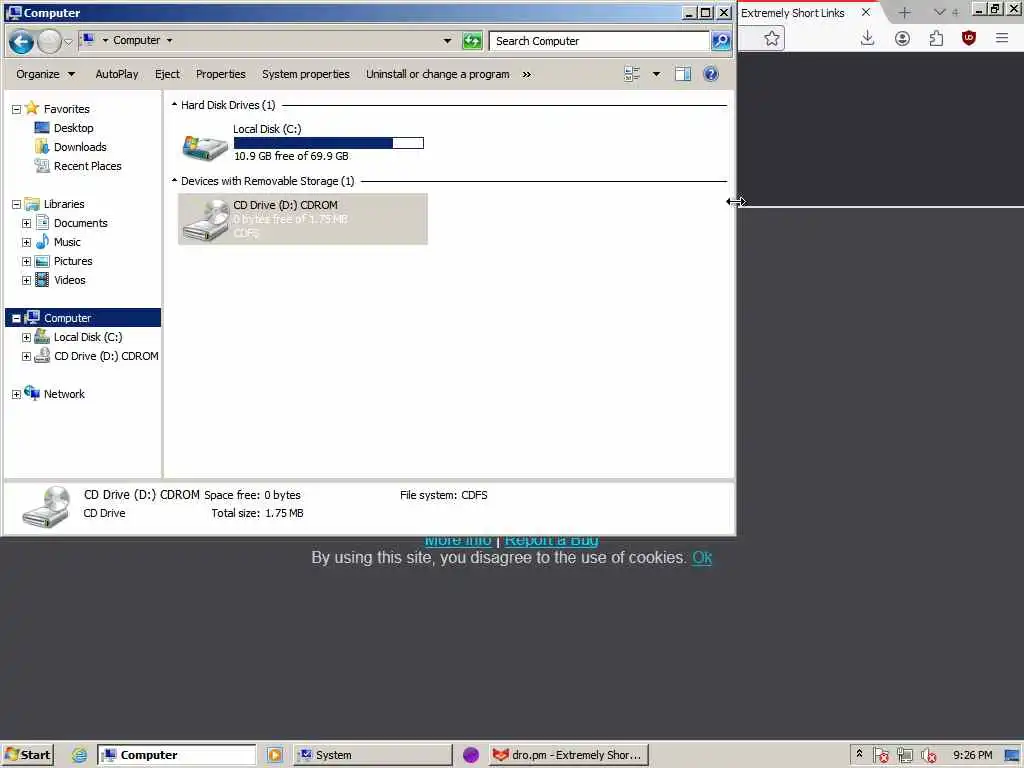
Task: Switch to the Computer taskbar button
Action: [177, 755]
